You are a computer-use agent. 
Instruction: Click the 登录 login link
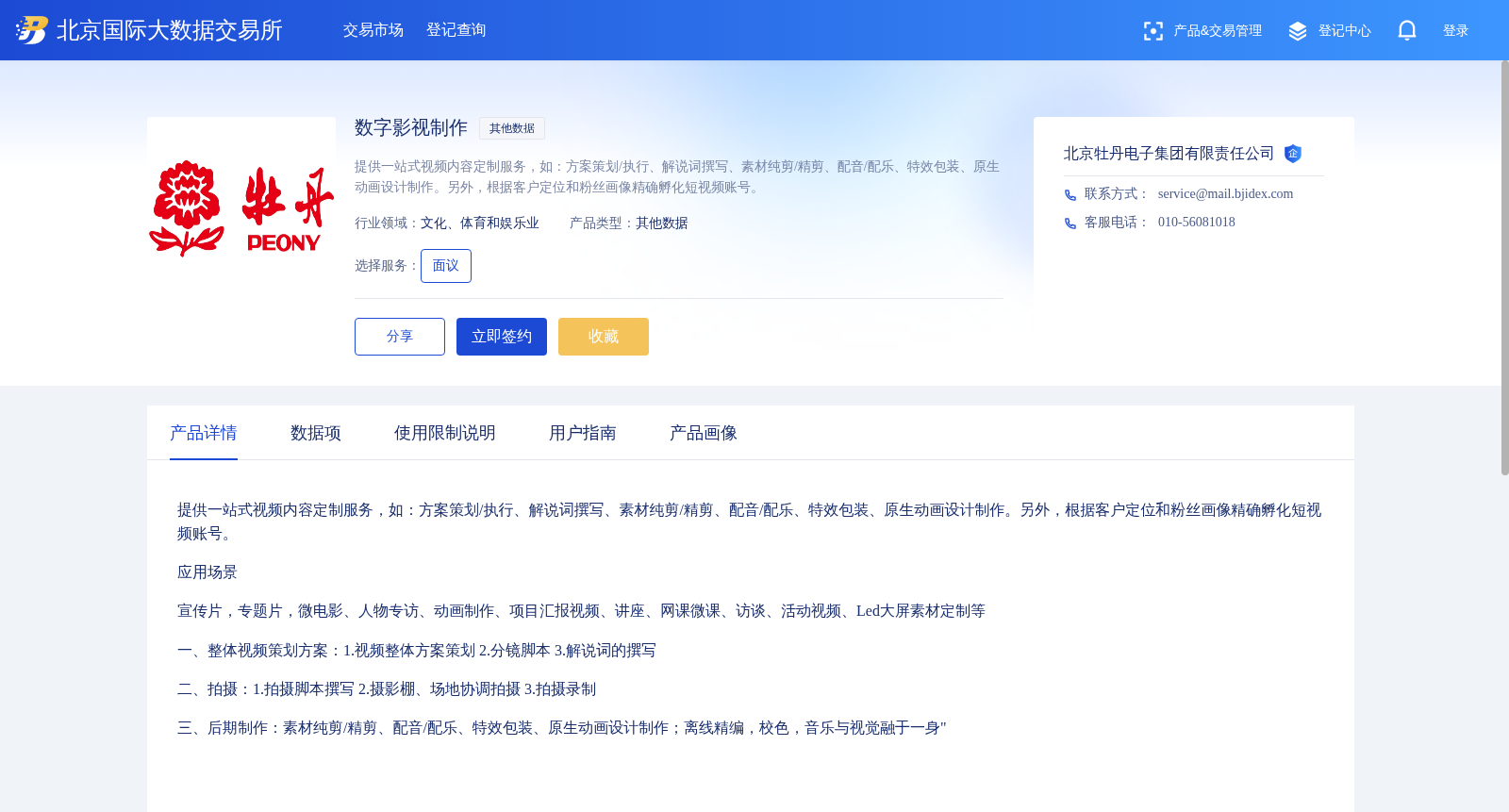[1456, 31]
